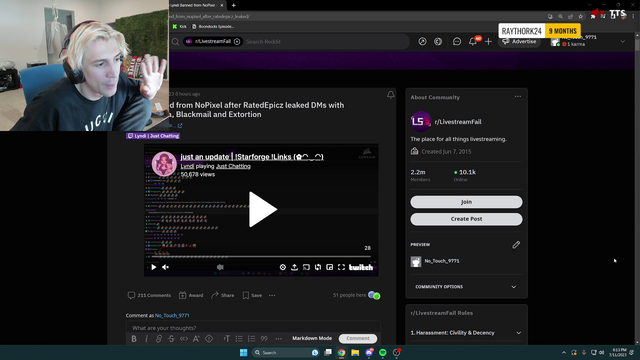This screenshot has height=360, width=640.
Task: Open the Popular arrow icon in the Reddit header
Action: tap(422, 42)
